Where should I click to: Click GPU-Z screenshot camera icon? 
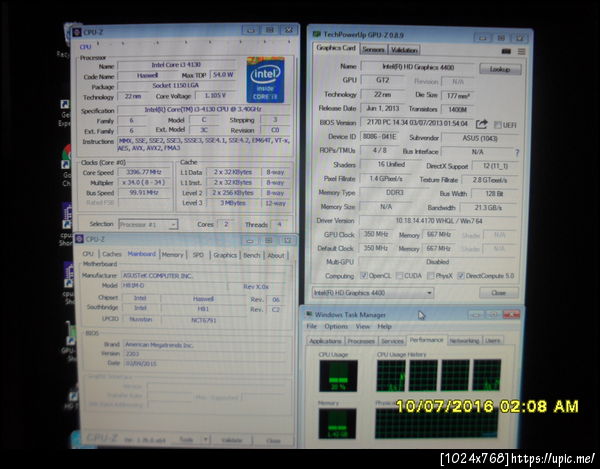point(506,51)
